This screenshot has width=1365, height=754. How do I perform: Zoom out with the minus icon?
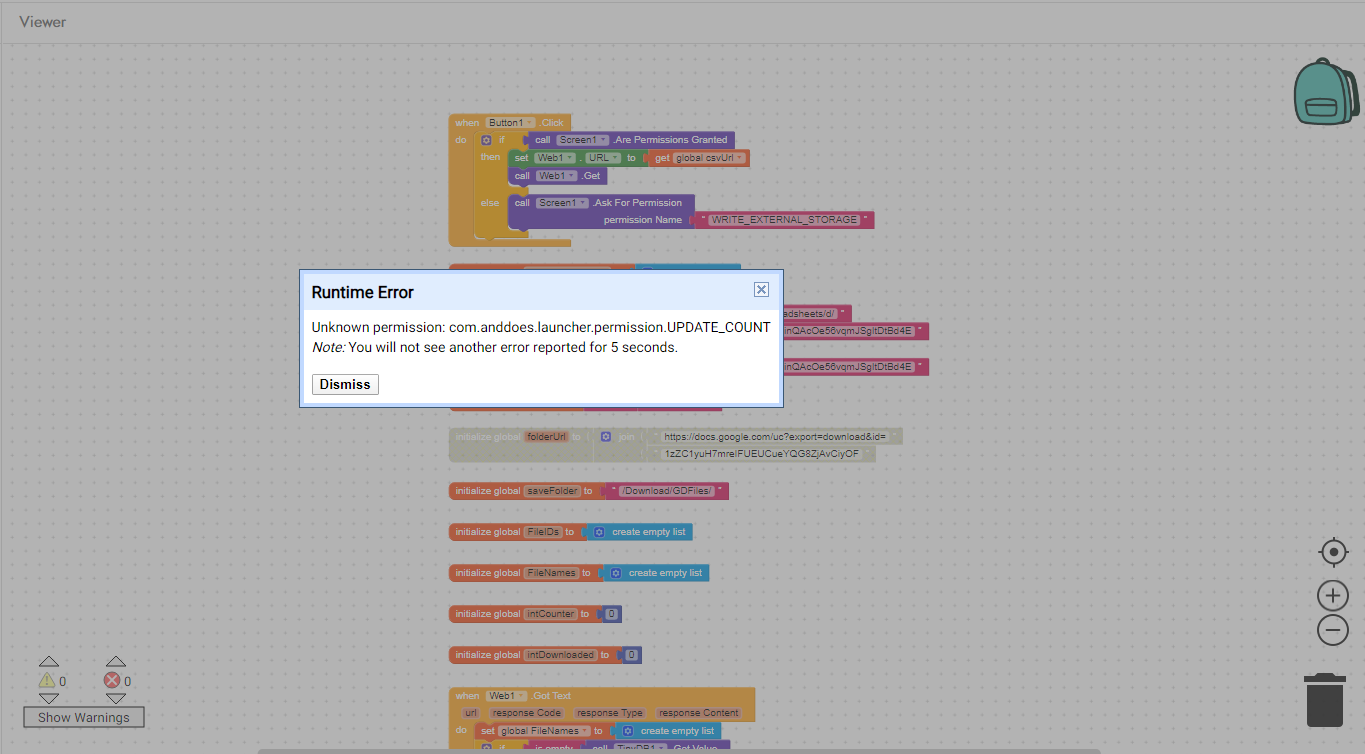1333,630
